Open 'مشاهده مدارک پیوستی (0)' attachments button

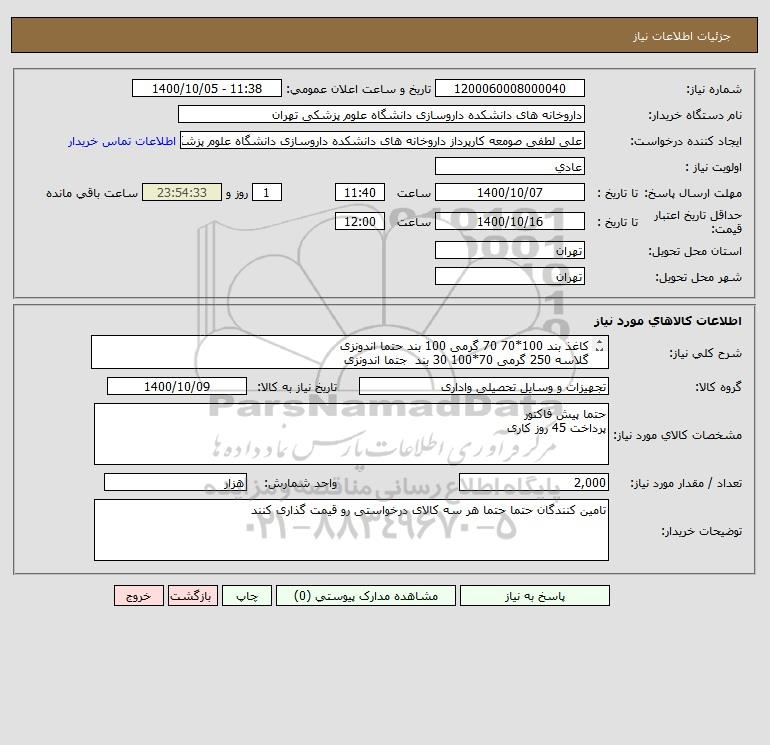tap(366, 596)
